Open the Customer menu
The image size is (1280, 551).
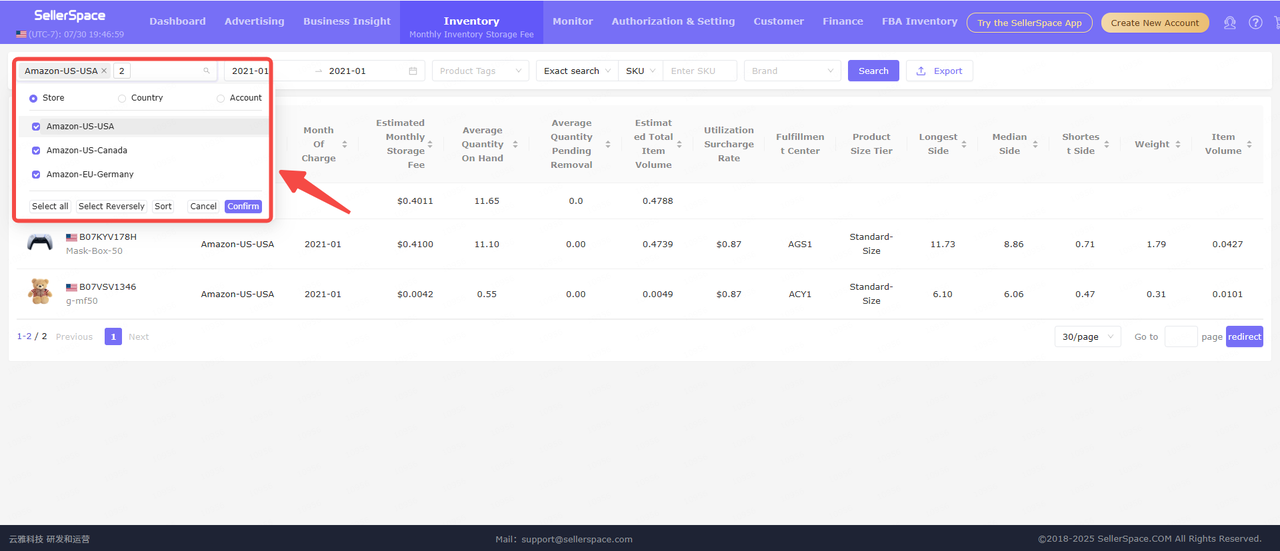coord(778,21)
